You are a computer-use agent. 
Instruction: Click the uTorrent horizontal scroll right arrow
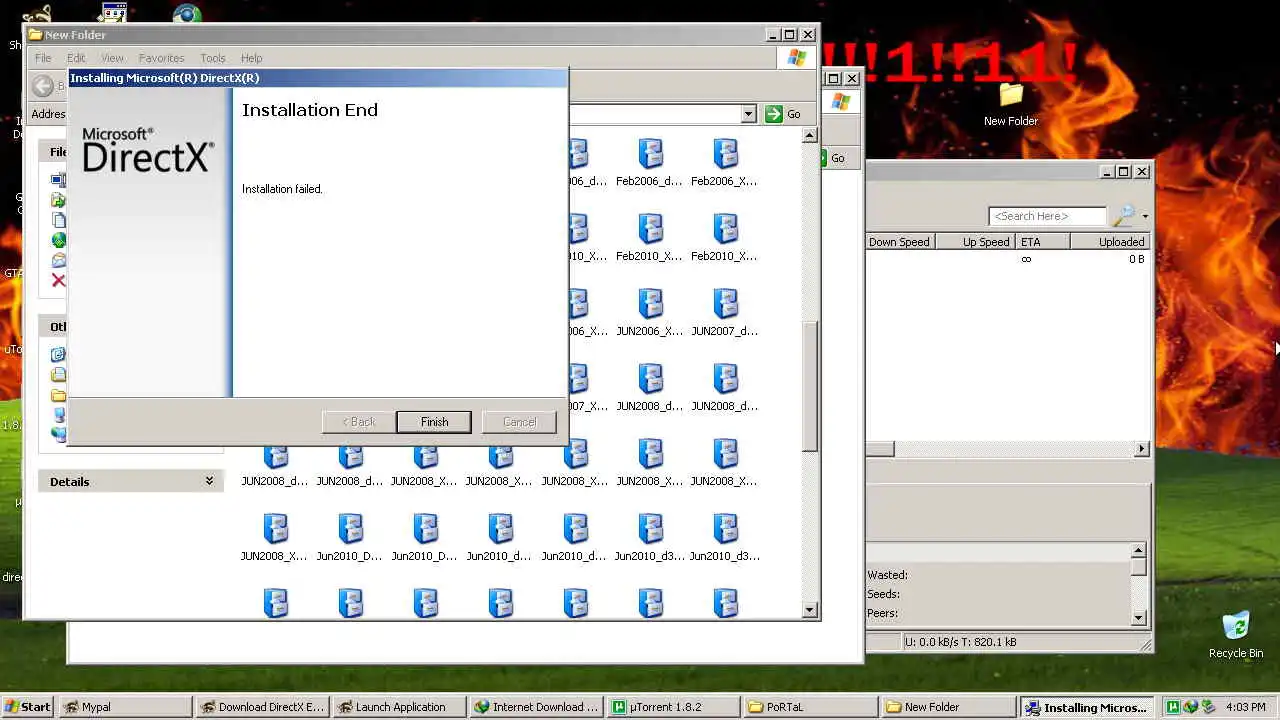(1142, 449)
